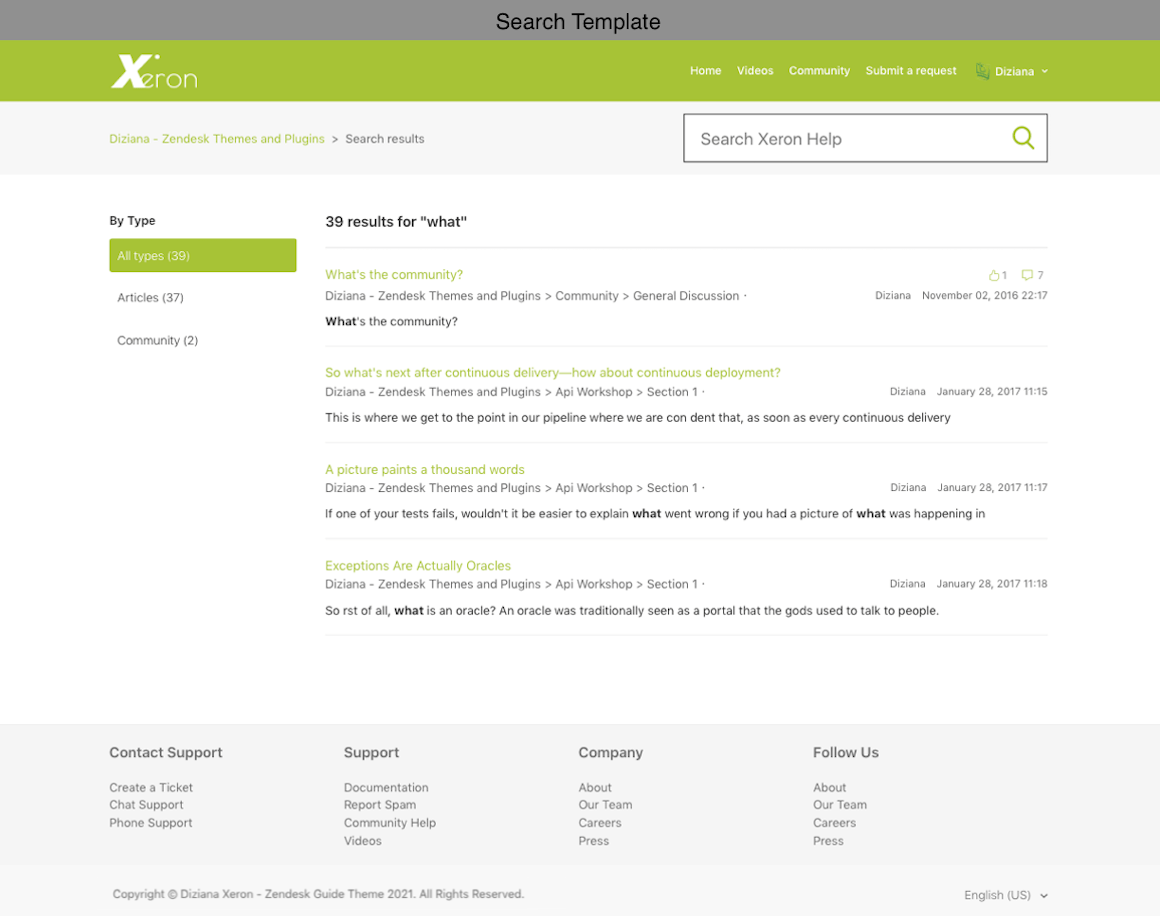
Task: Go to Videos in top navigation
Action: (755, 71)
